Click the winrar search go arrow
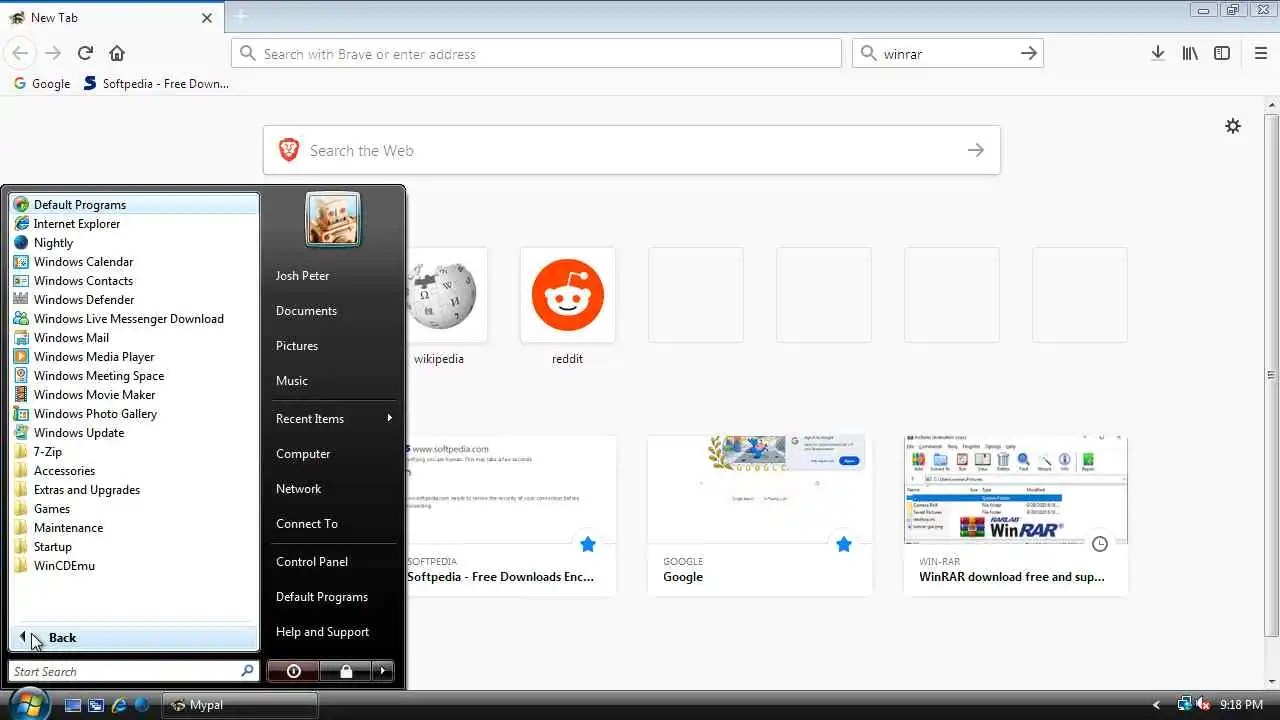 [x=1029, y=54]
